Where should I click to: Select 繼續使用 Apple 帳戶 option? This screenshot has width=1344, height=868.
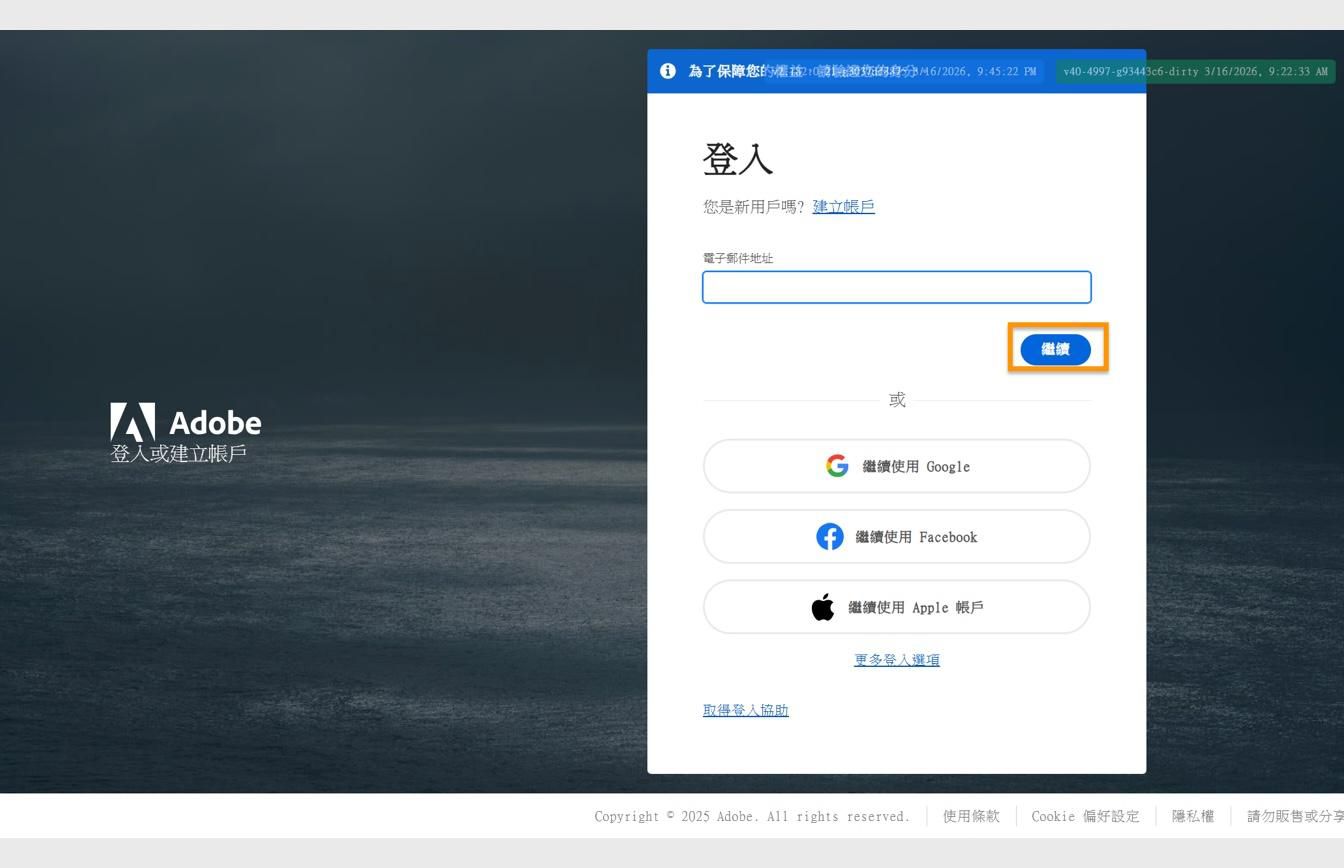point(896,607)
